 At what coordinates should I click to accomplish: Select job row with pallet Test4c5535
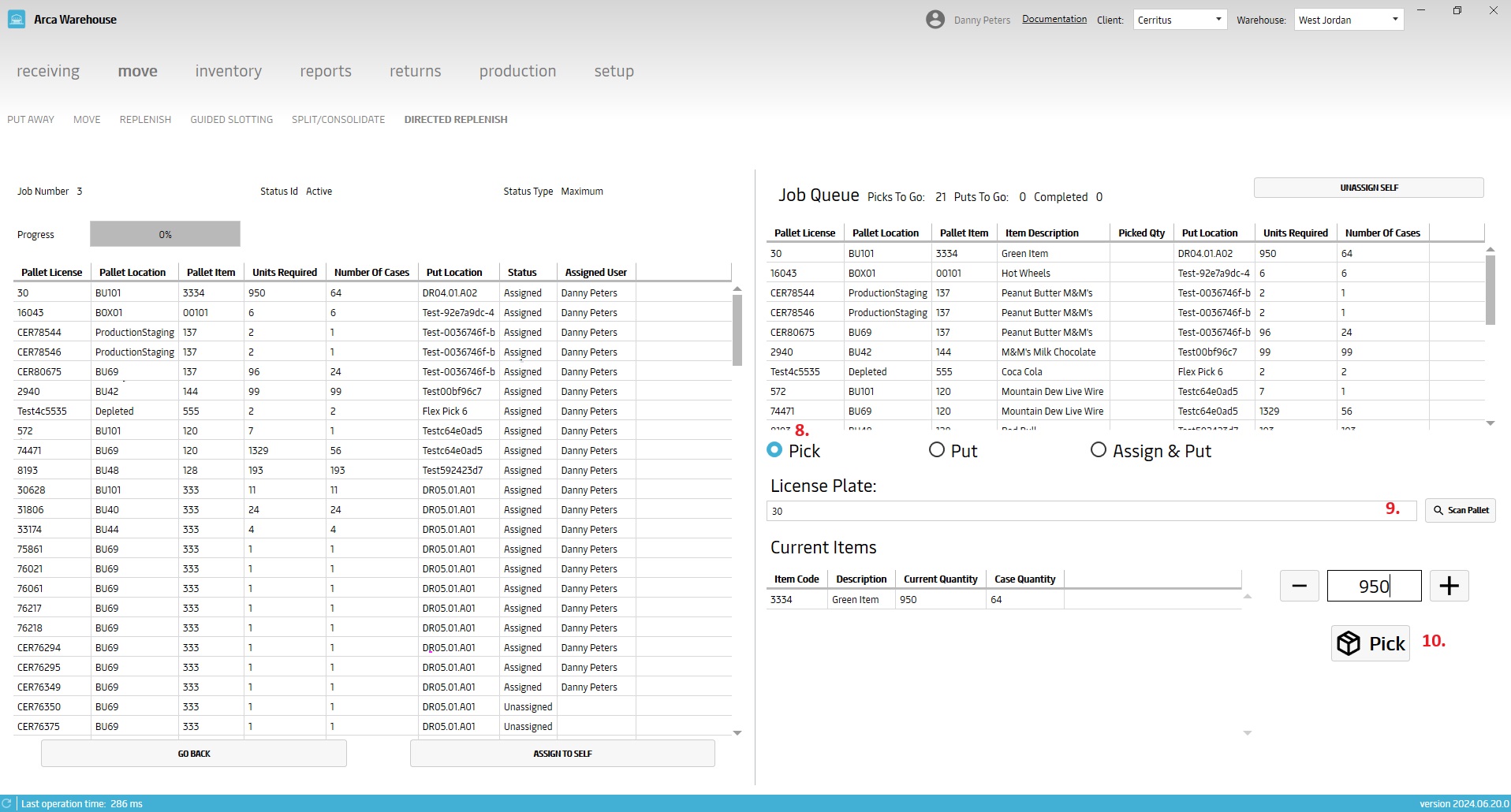(x=372, y=412)
